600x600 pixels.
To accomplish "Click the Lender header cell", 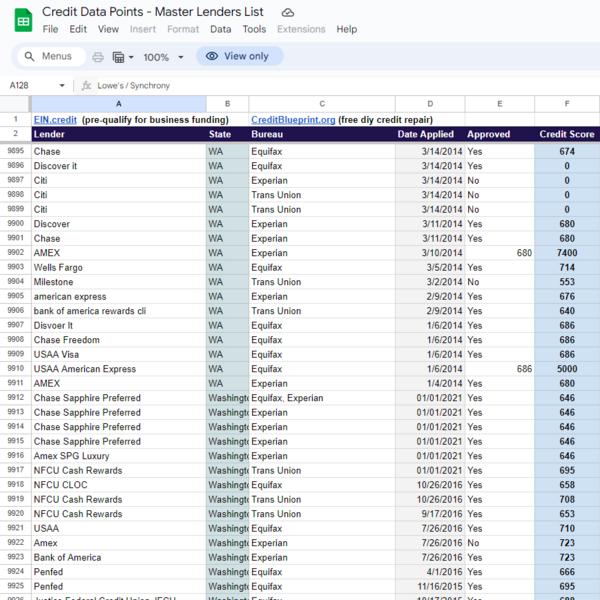I will [119, 134].
